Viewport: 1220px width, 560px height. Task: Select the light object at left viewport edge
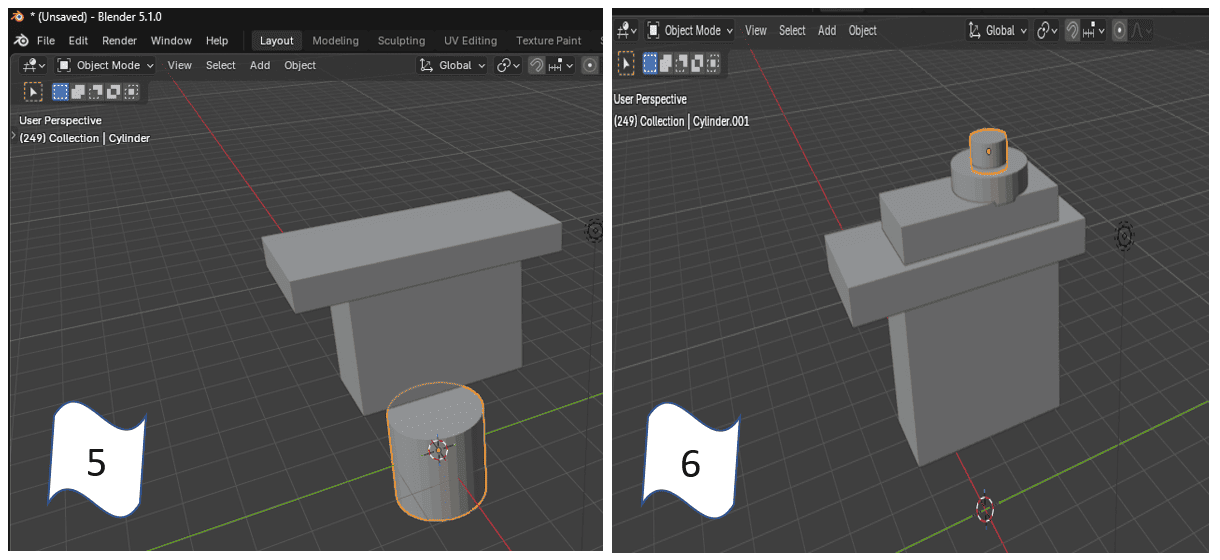[x=596, y=231]
